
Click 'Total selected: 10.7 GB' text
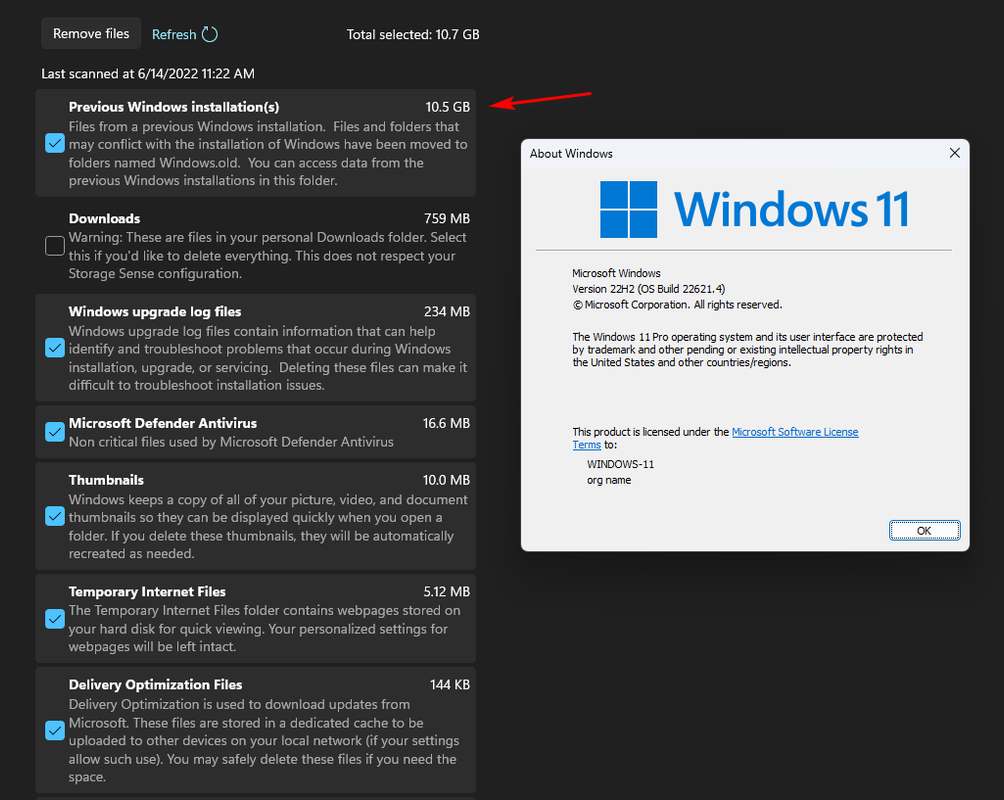[413, 35]
